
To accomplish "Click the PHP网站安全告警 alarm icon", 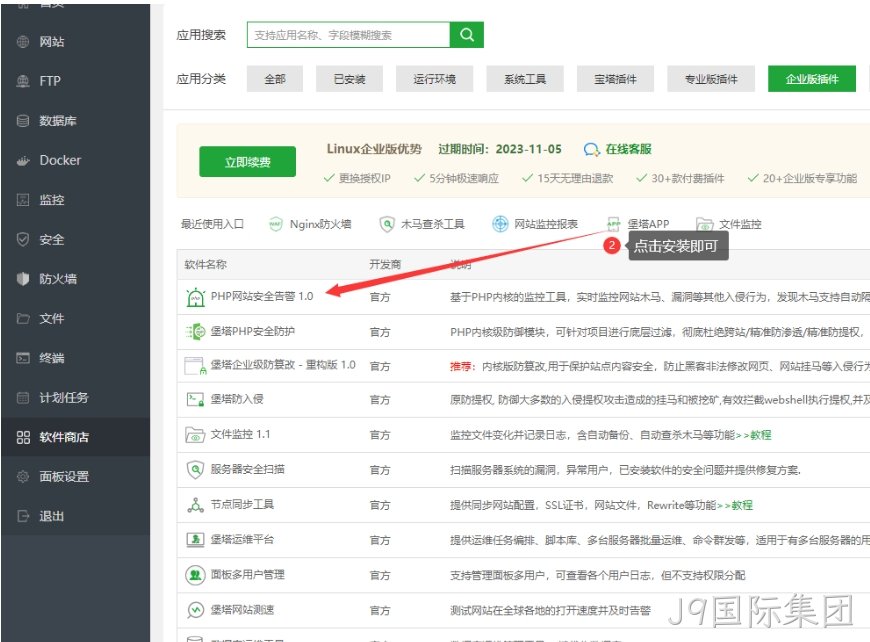I will (x=195, y=297).
